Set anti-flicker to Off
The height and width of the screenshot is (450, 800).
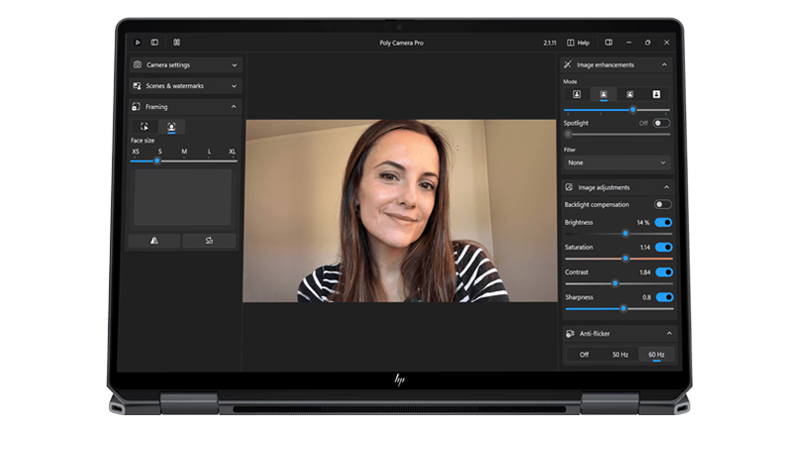[x=584, y=354]
